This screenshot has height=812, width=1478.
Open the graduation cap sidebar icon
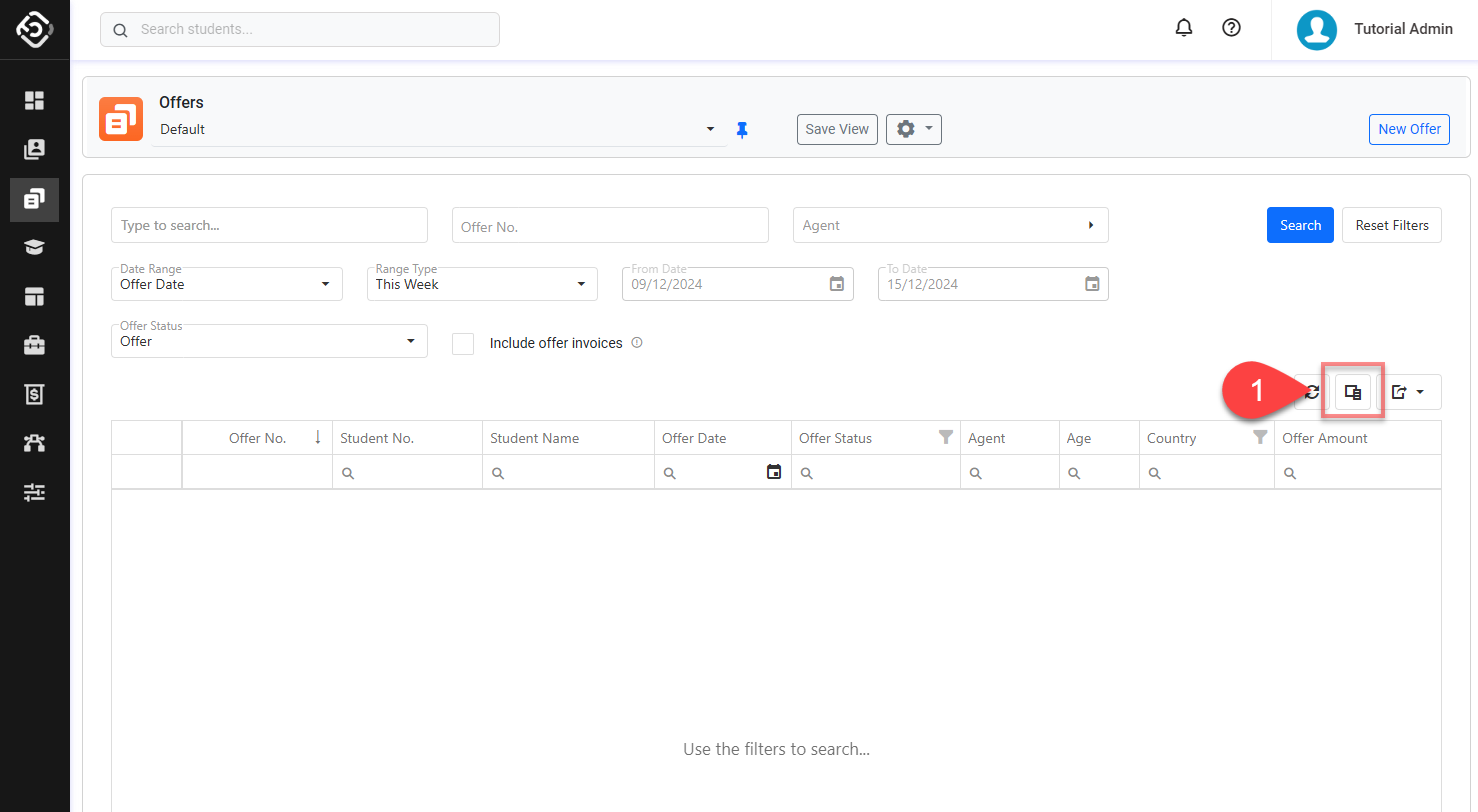pyautogui.click(x=35, y=248)
